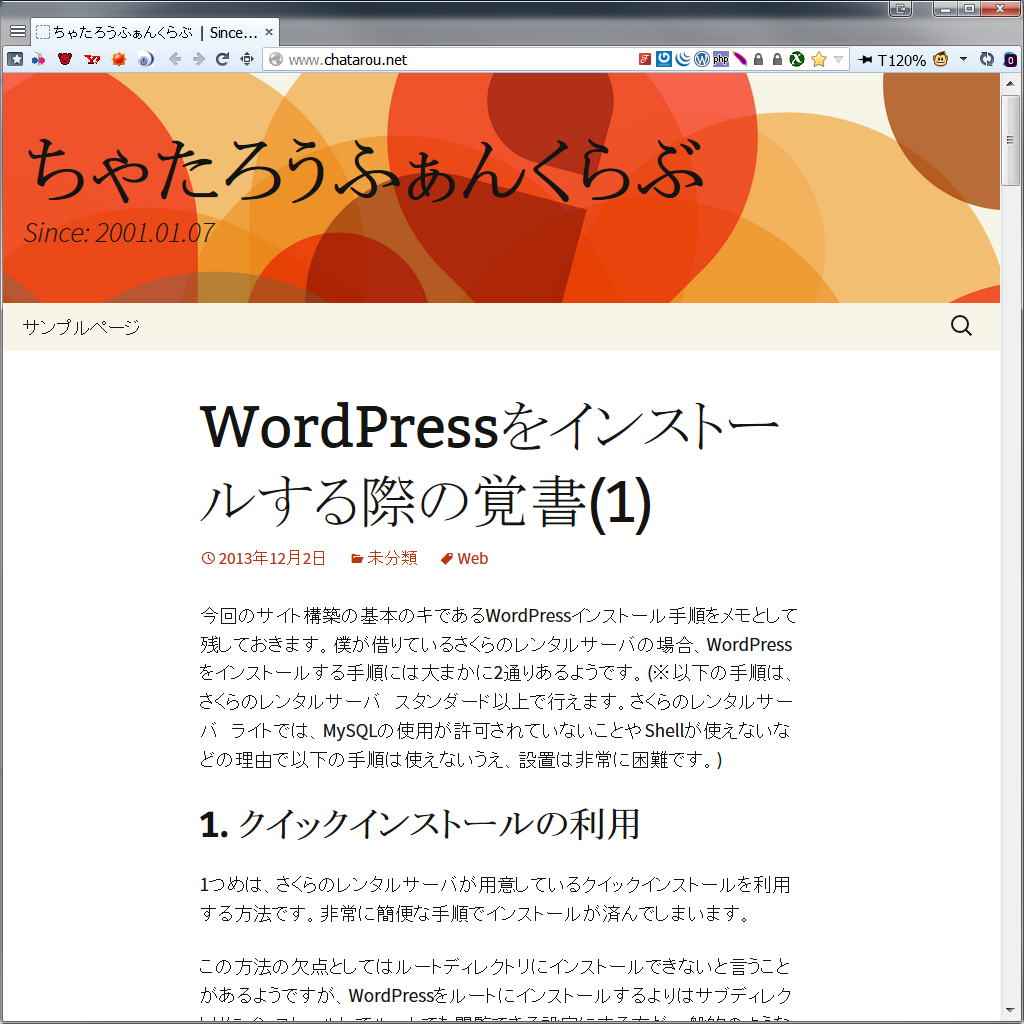Screen dimensions: 1024x1024
Task: Click the Since: 2001.01.07 tagline text
Action: (119, 233)
